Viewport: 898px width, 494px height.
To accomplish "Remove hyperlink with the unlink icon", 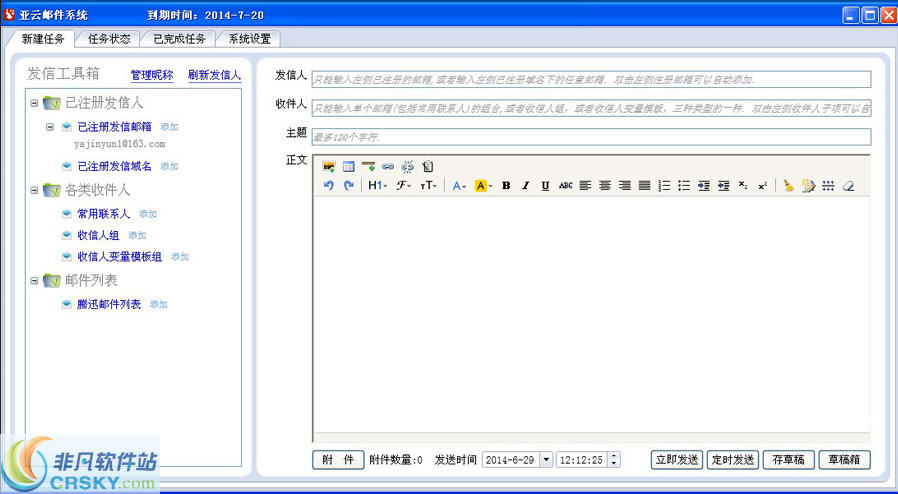I will pos(407,167).
